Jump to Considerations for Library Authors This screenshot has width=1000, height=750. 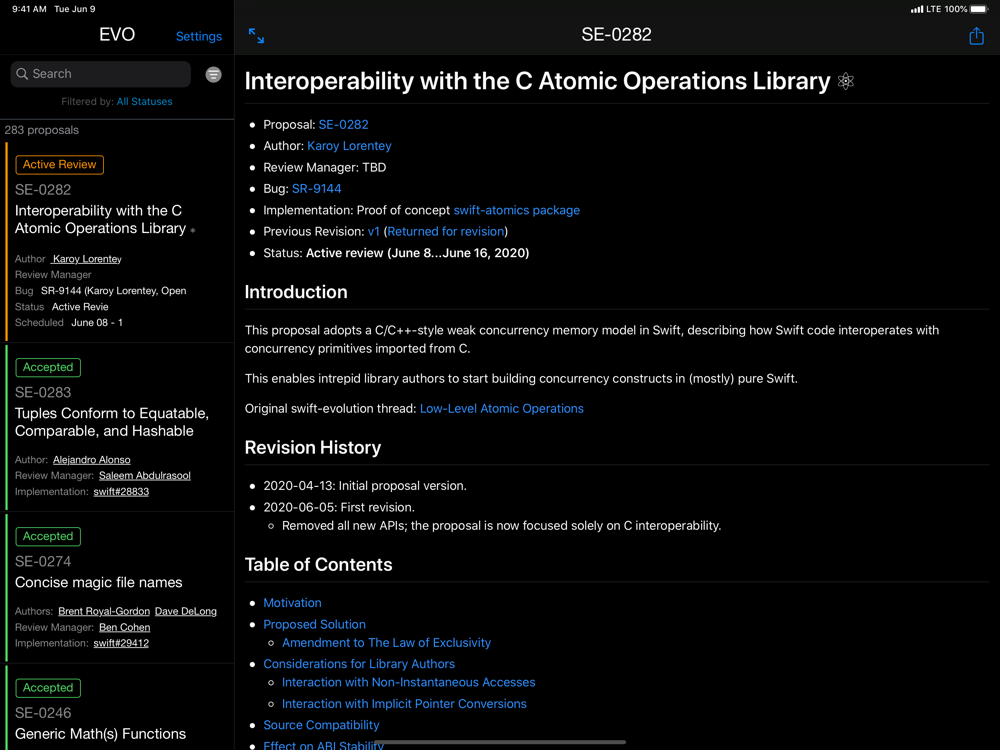tap(359, 664)
